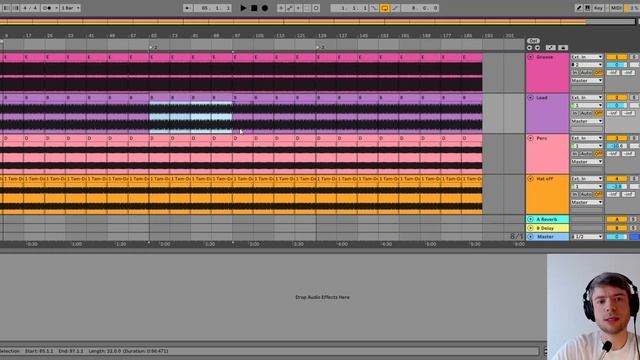Viewport: 640px width, 360px height.
Task: Select the Groove track pink color header
Action: pyautogui.click(x=547, y=73)
